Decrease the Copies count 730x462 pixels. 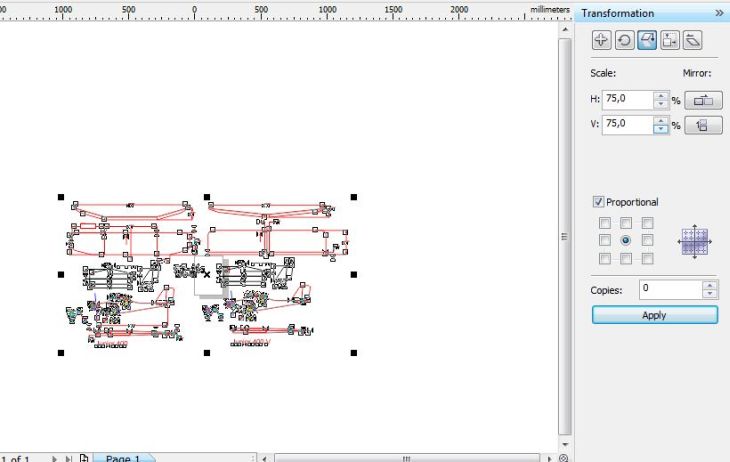point(710,294)
